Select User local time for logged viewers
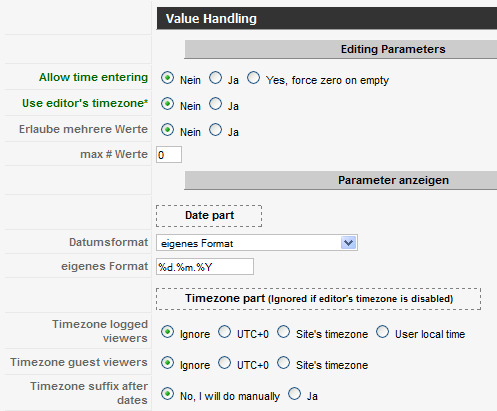Screen dimensions: 497x411 tap(382, 332)
